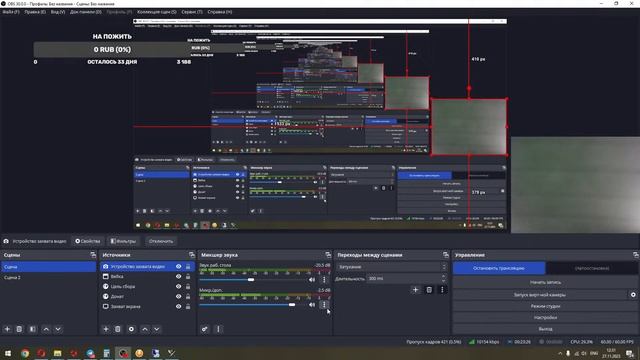
Task: Remove scene transition with trash icon
Action: point(429,290)
